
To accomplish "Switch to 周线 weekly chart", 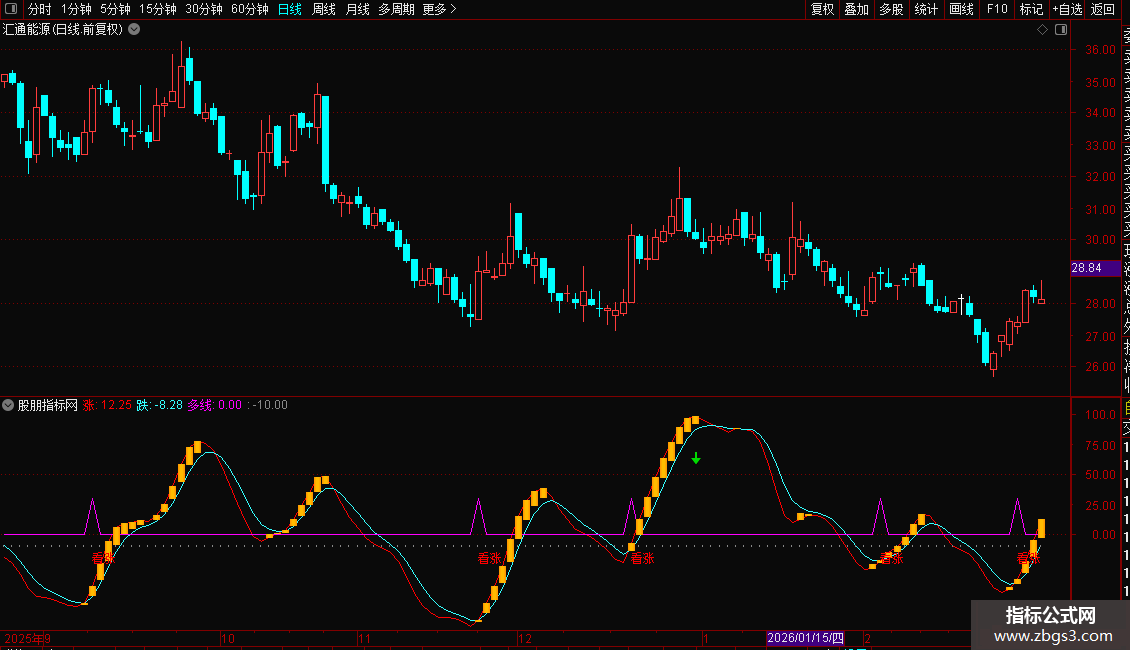I will (324, 9).
